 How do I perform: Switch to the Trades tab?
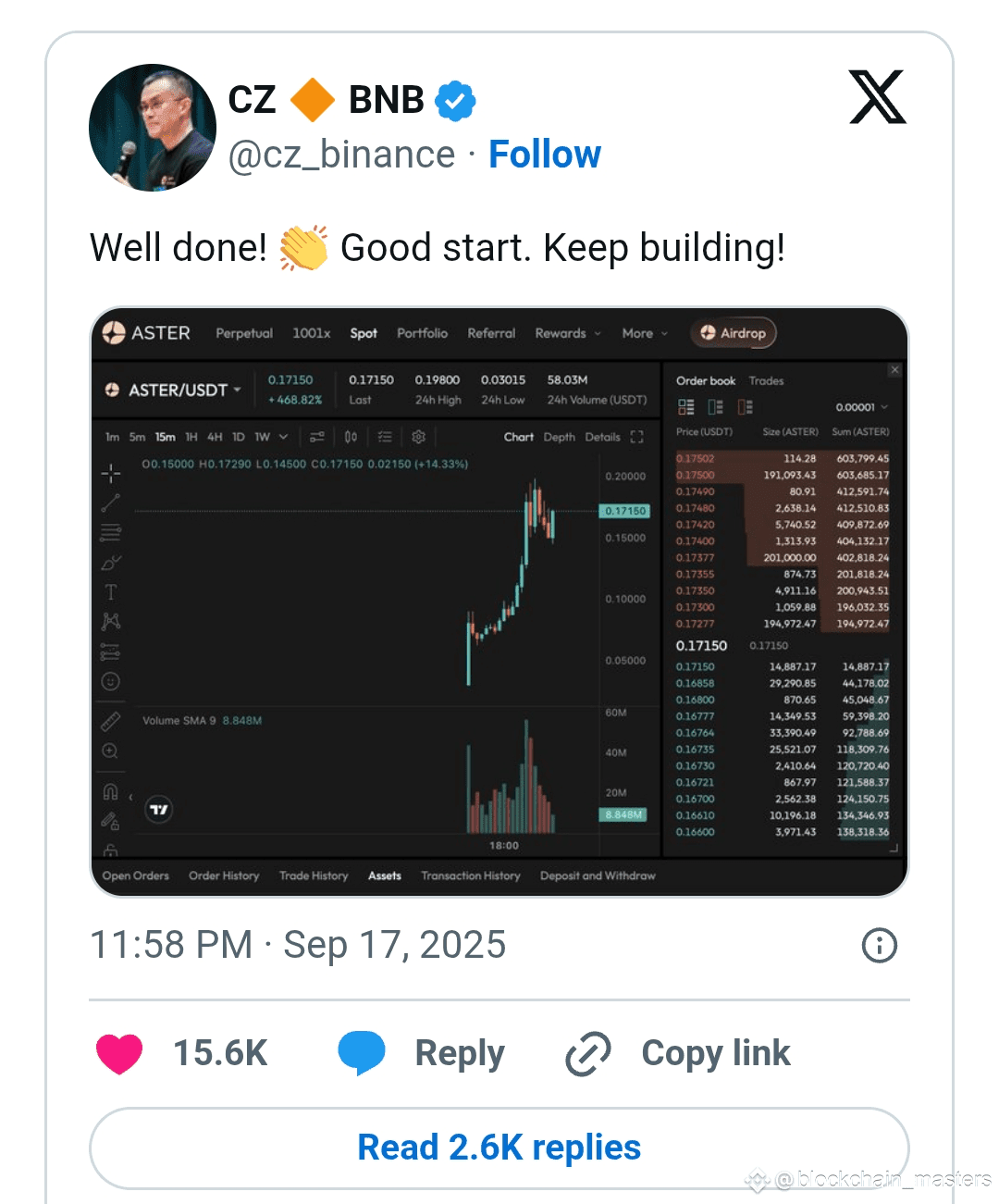click(766, 380)
